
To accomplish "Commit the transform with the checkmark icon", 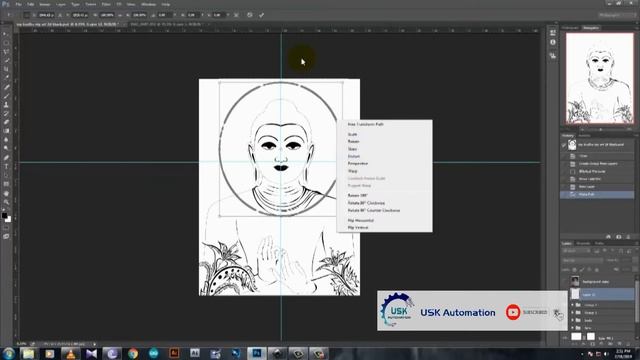I will (x=262, y=15).
